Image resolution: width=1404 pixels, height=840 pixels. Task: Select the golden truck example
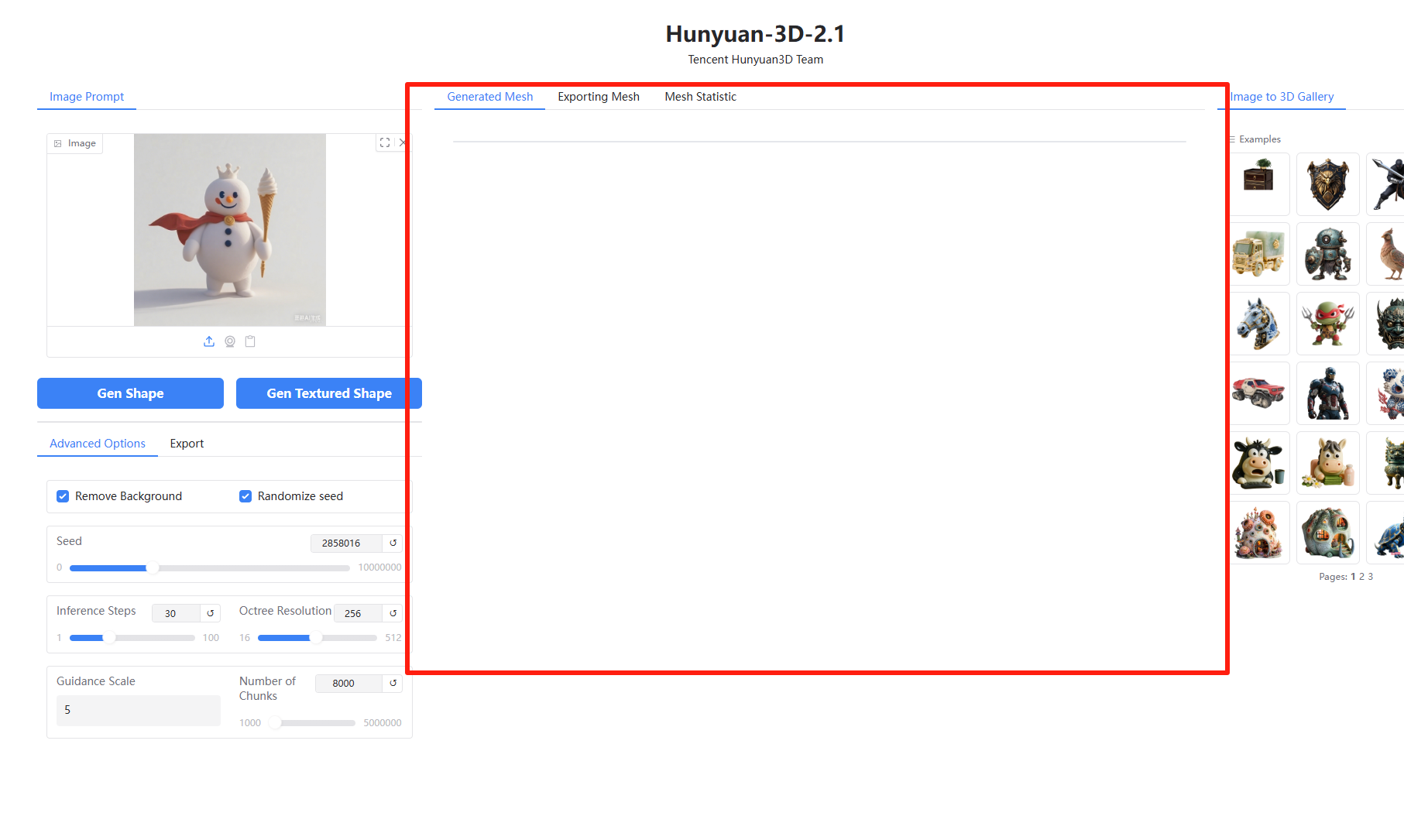[1258, 254]
